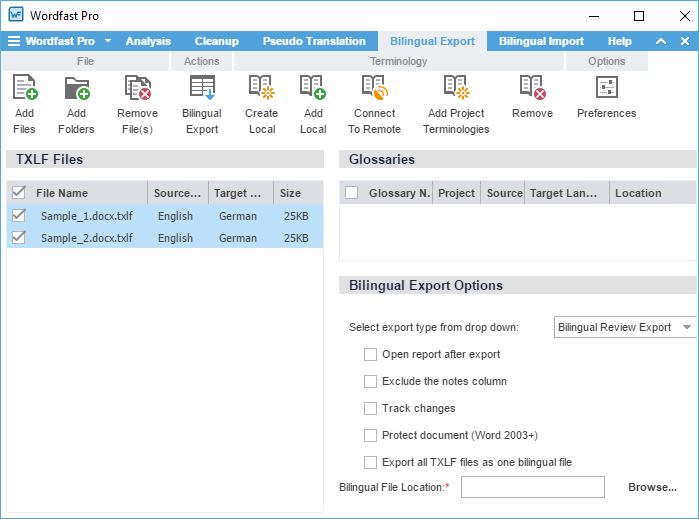Image resolution: width=699 pixels, height=519 pixels.
Task: Click the Bilingual File Location field
Action: pos(532,487)
